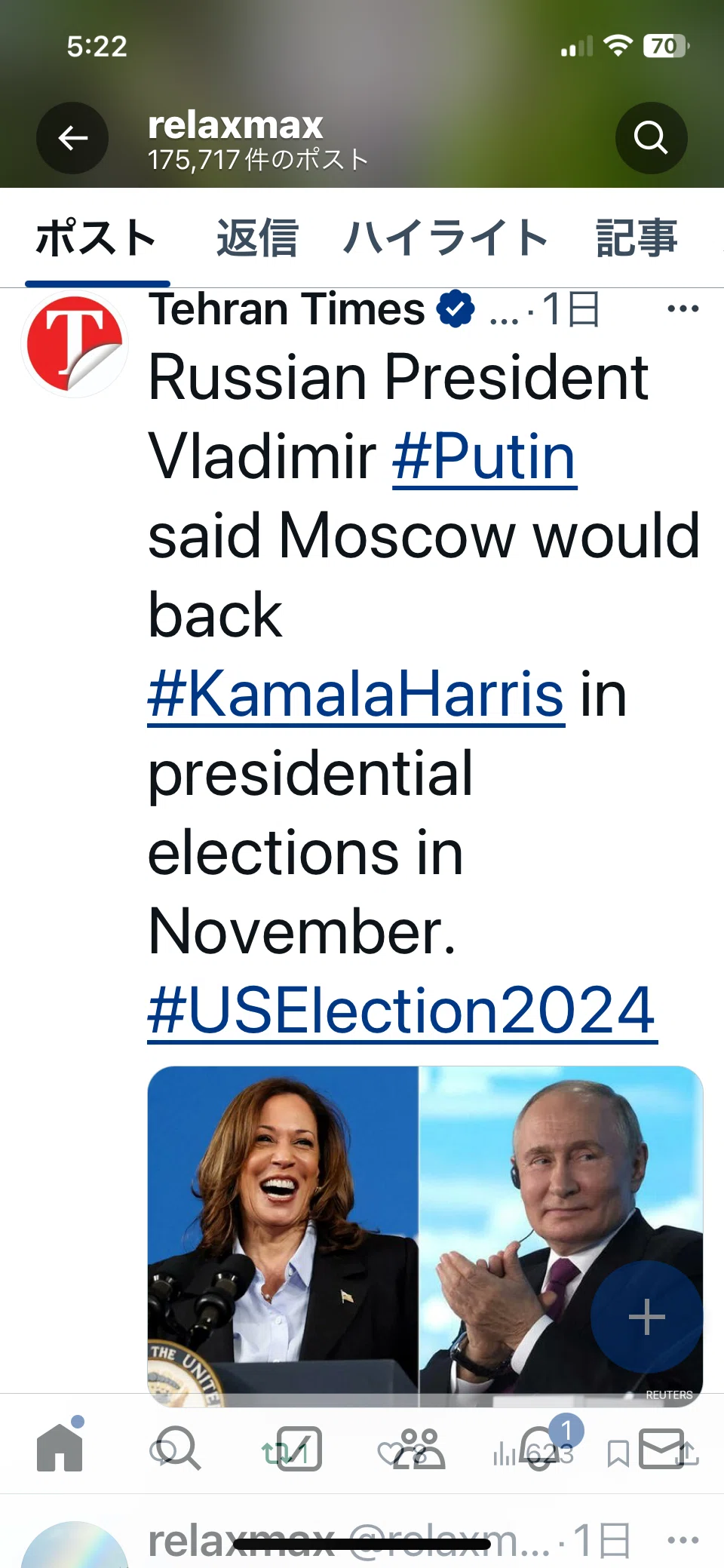Open the Communities people icon
The width and height of the screenshot is (724, 1568).
pos(419,1449)
